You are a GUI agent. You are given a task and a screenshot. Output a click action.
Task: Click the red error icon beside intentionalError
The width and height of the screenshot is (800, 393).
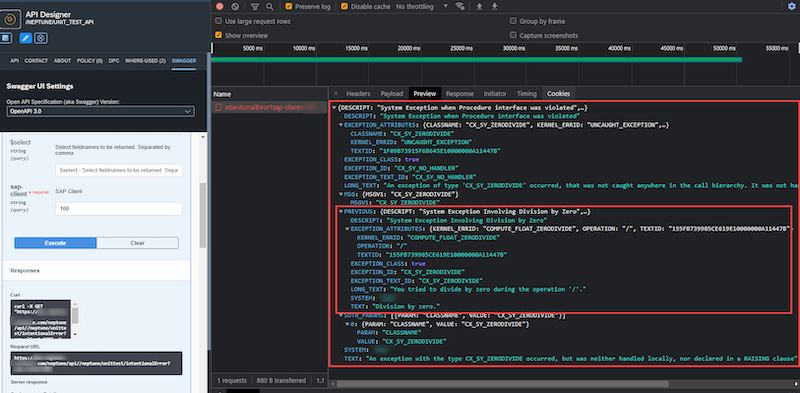pyautogui.click(x=218, y=108)
